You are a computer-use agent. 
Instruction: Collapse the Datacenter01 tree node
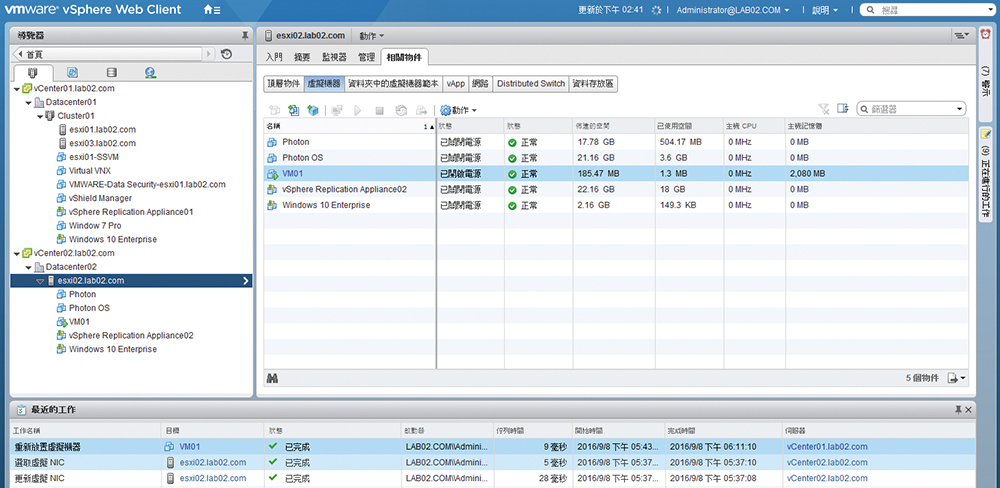pyautogui.click(x=29, y=102)
